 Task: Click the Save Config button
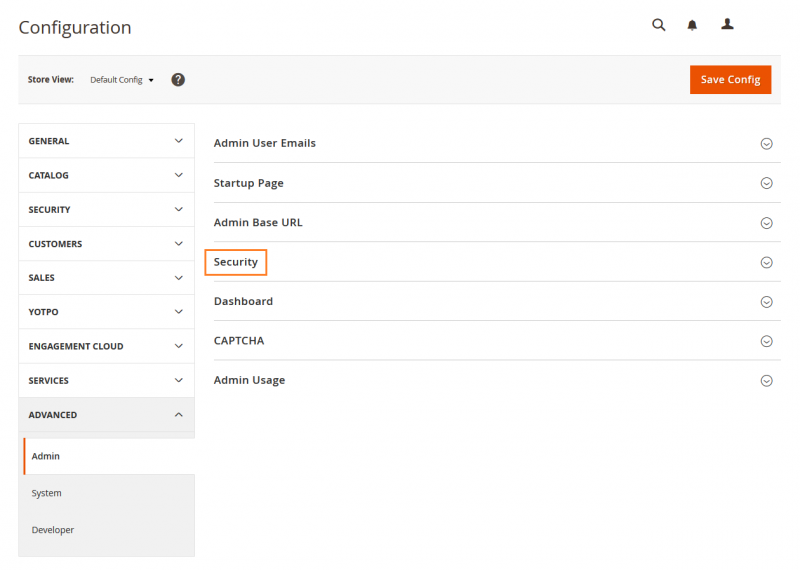click(730, 80)
